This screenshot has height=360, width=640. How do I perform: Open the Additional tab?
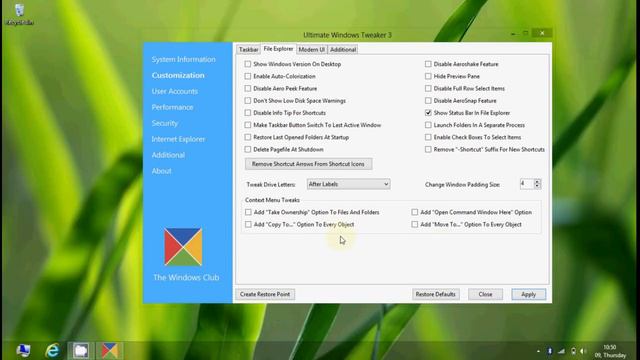pos(343,49)
